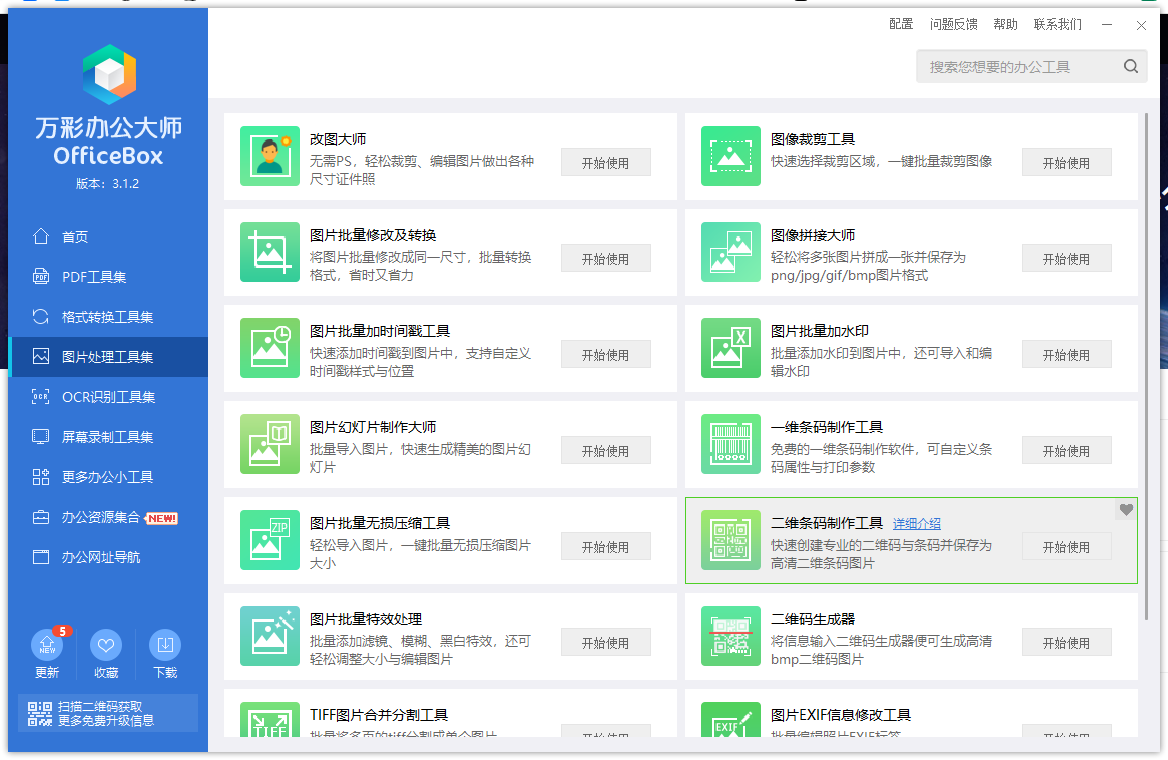Image resolution: width=1168 pixels, height=760 pixels.
Task: Open 收藏 favorites heart icon in sidebar
Action: [106, 645]
